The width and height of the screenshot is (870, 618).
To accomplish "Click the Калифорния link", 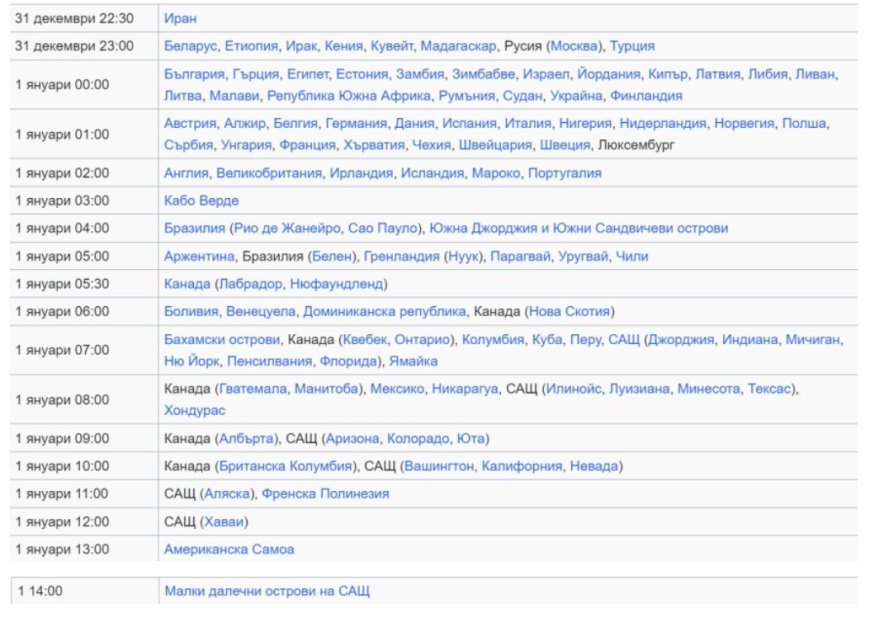I will coord(523,466).
